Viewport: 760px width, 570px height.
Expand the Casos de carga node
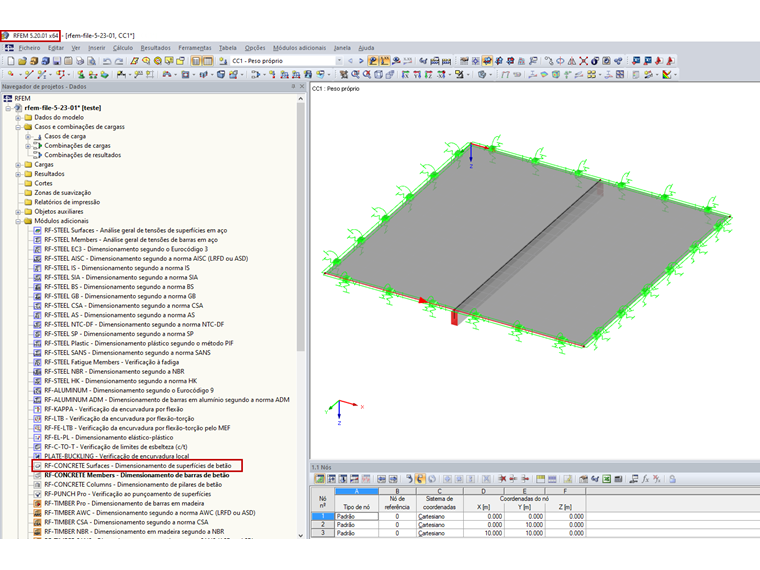[28, 137]
